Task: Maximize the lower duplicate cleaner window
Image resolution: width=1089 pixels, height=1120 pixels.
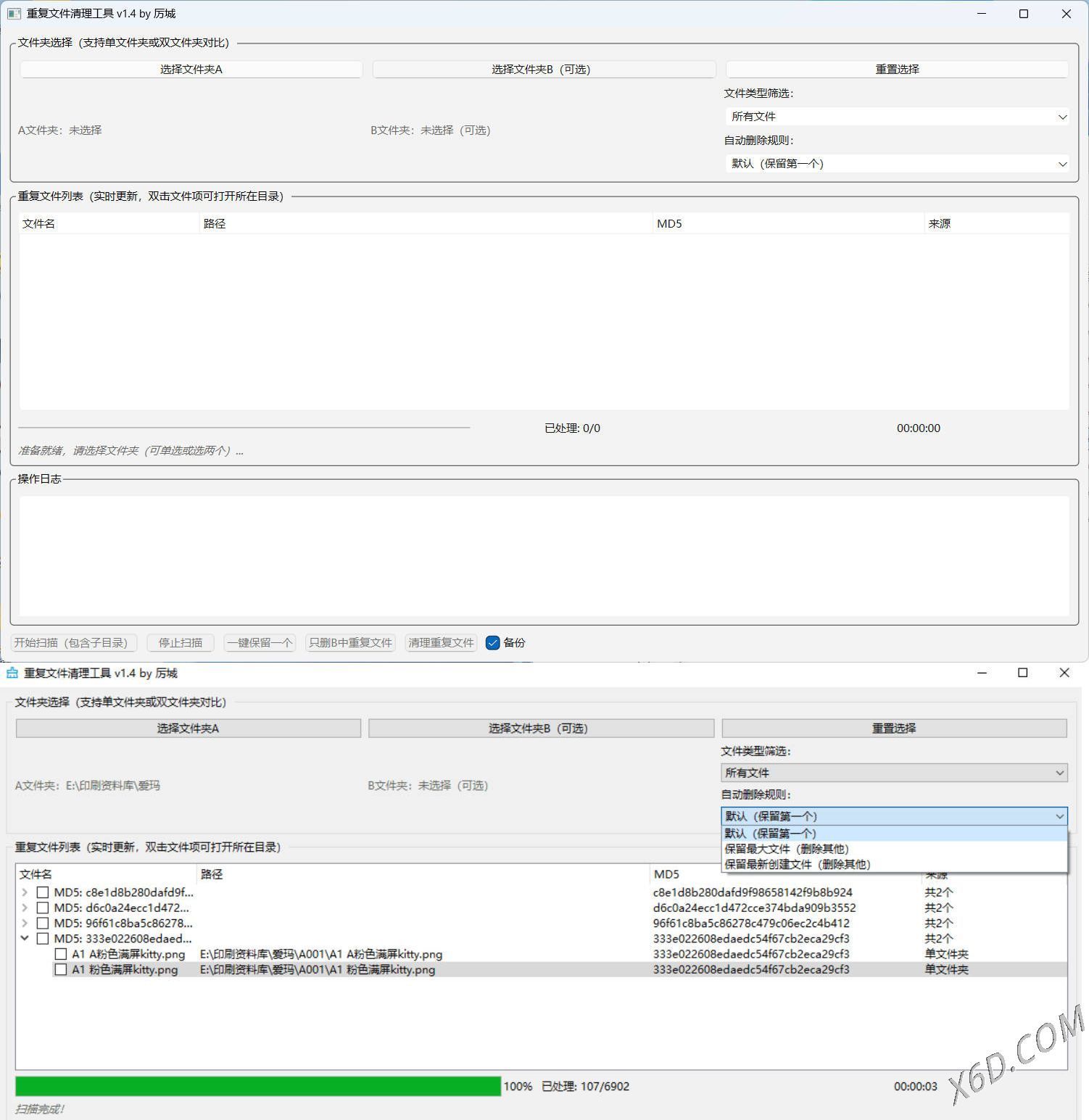Action: click(x=1022, y=673)
